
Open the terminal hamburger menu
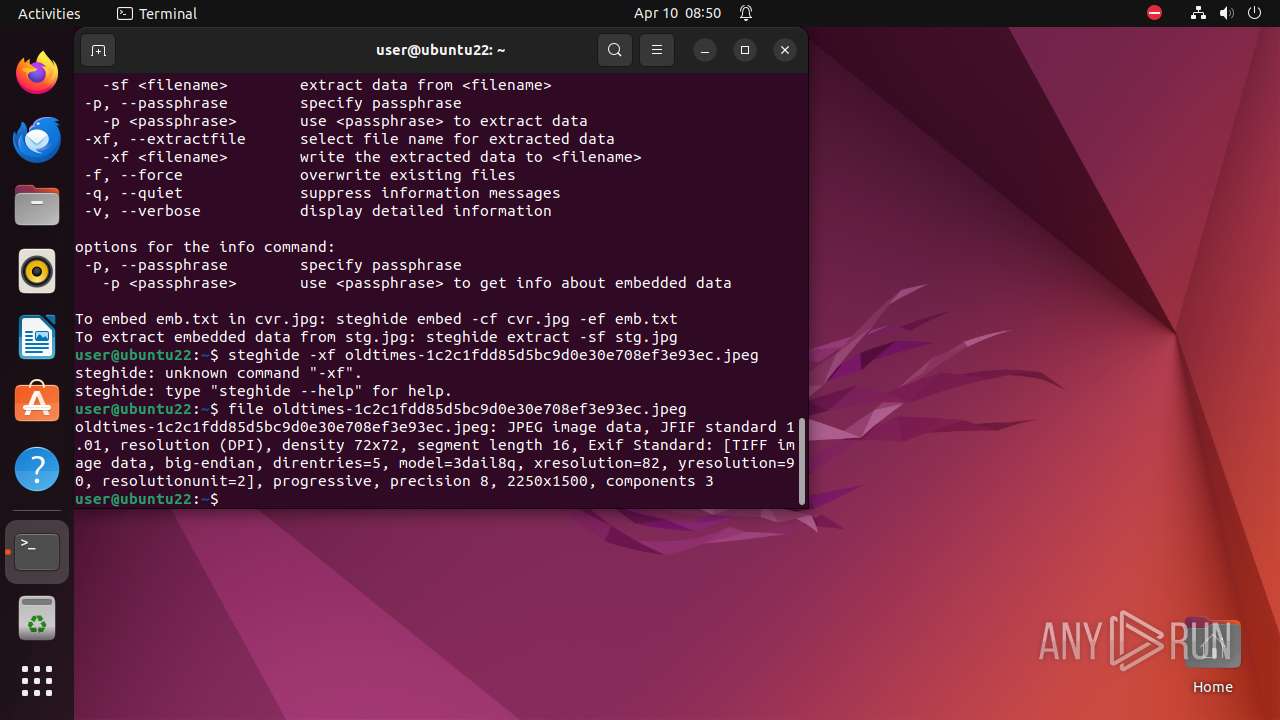click(656, 50)
